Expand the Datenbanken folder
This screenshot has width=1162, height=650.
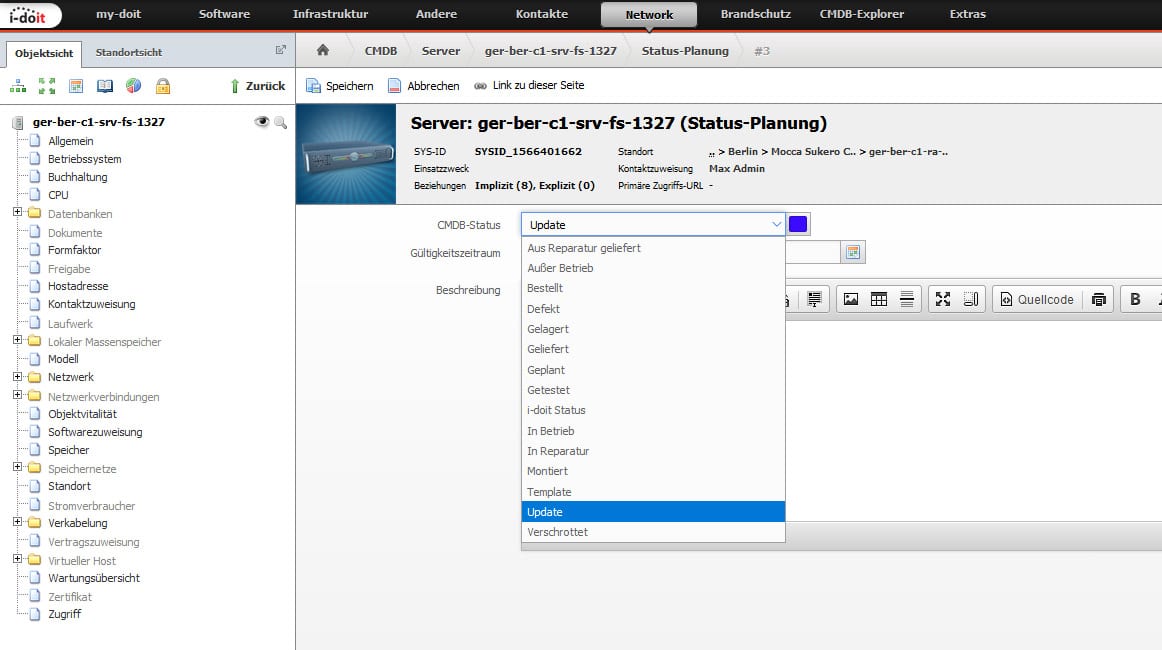pos(18,212)
